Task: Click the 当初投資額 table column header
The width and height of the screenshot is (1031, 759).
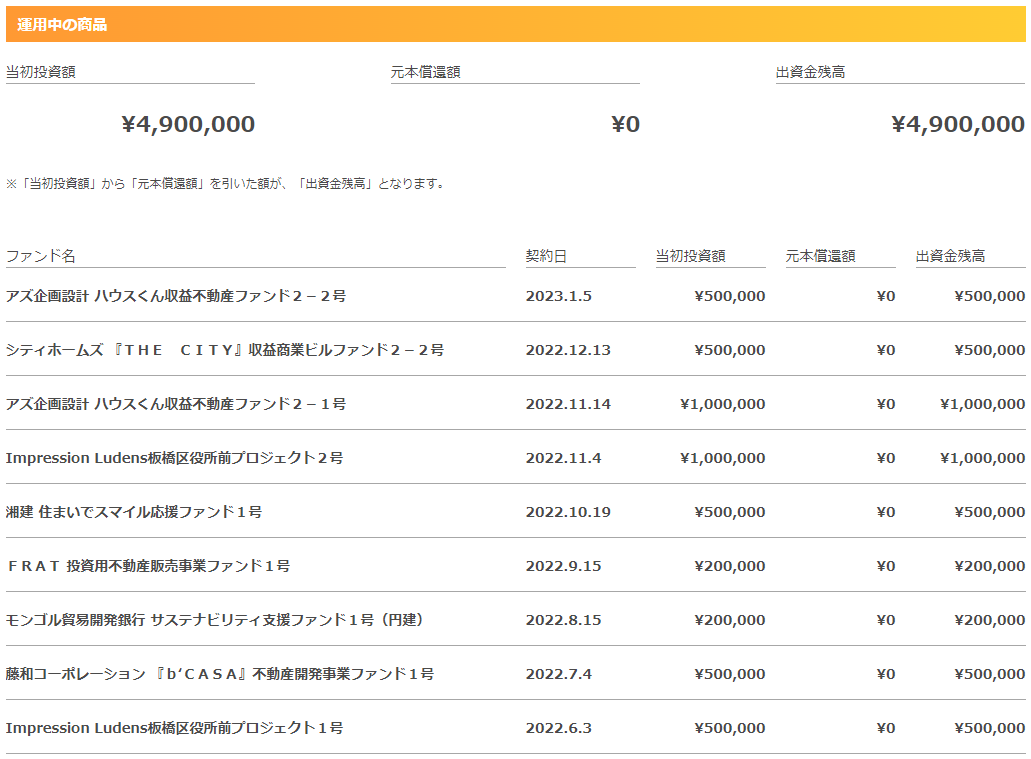Action: click(690, 256)
